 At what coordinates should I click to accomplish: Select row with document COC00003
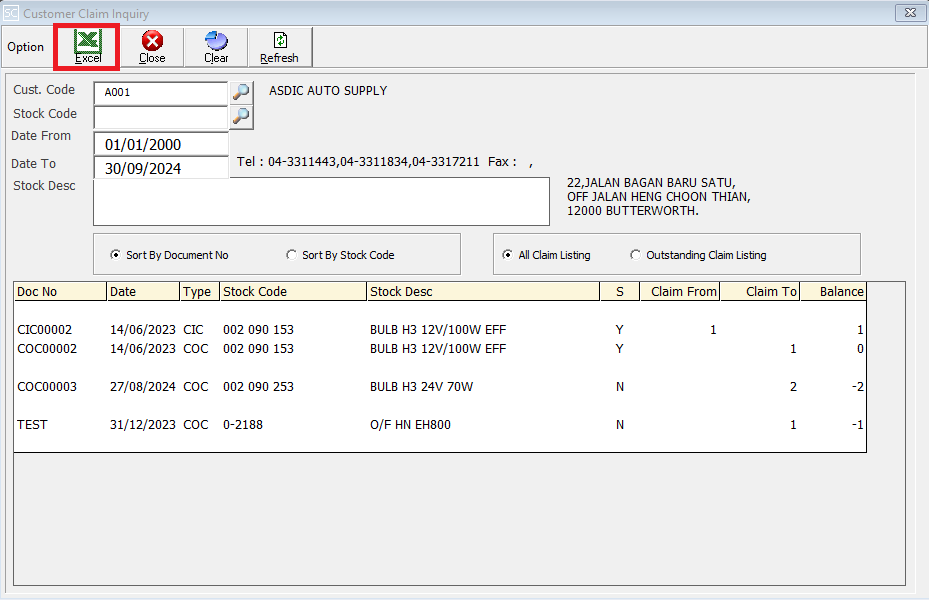(x=440, y=387)
